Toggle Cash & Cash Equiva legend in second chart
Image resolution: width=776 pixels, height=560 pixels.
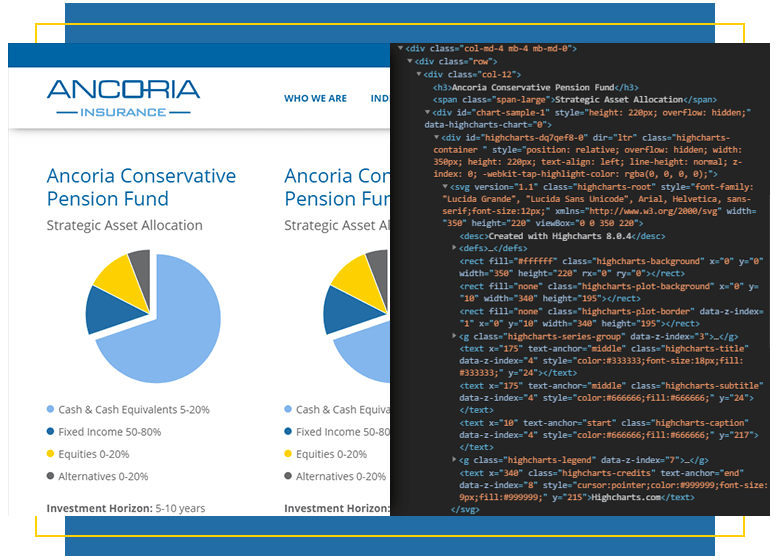[x=337, y=410]
